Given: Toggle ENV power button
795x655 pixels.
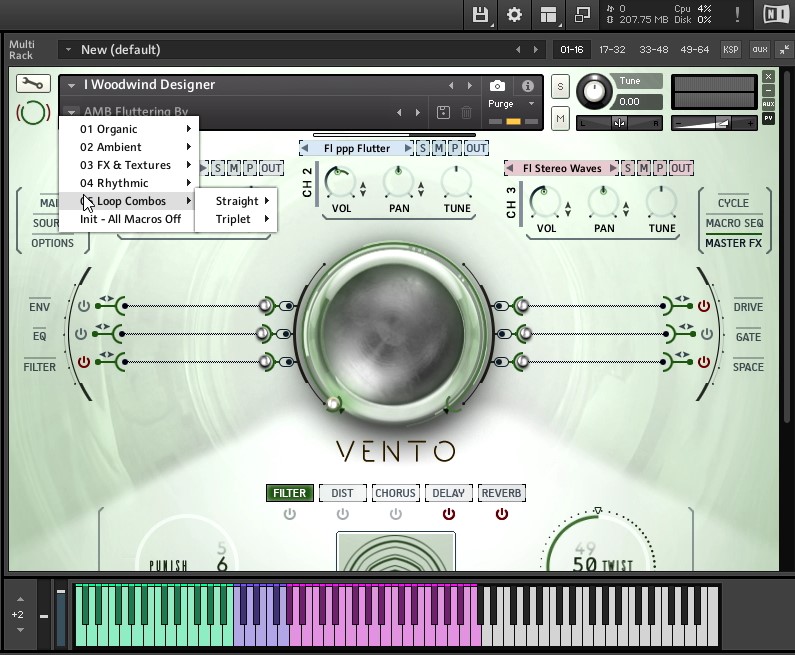Looking at the screenshot, I should (x=84, y=306).
